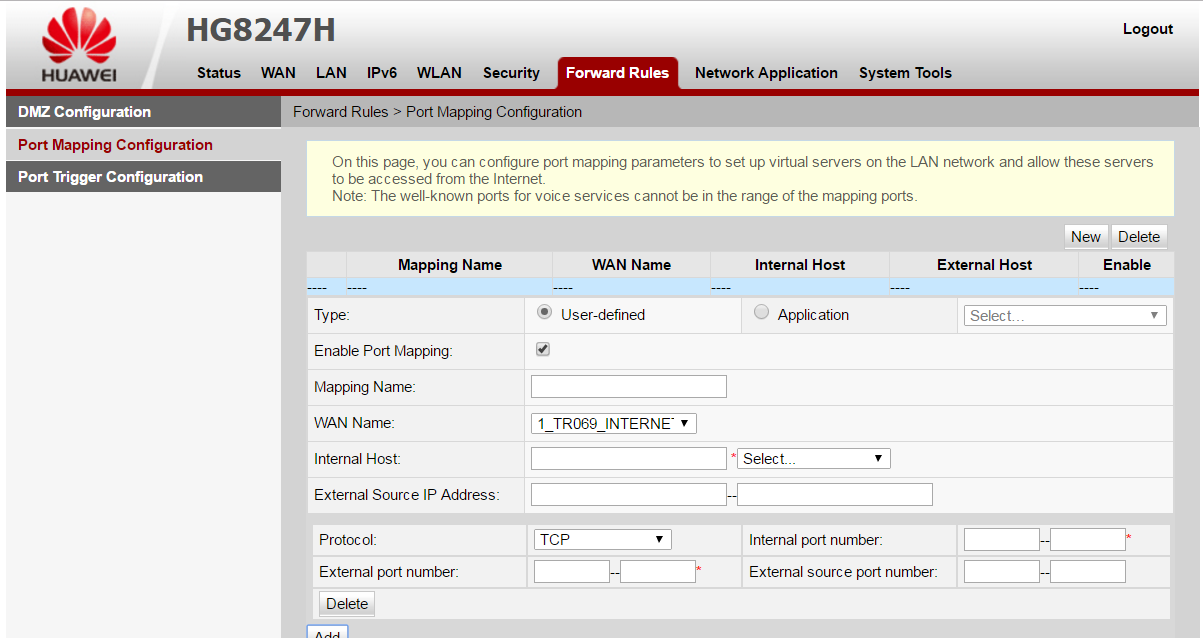Viewport: 1203px width, 638px height.
Task: Click the Huawei logo
Action: [x=79, y=44]
